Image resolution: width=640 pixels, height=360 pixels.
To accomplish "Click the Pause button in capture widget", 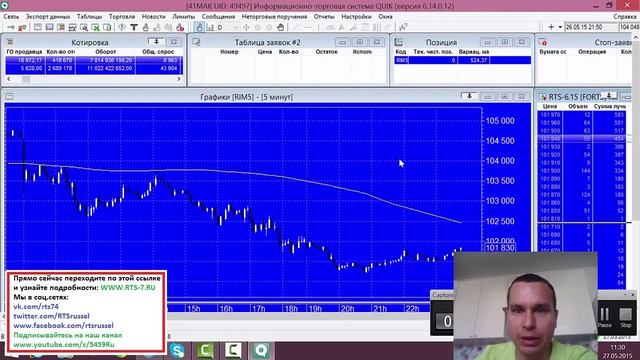I will (x=604, y=318).
